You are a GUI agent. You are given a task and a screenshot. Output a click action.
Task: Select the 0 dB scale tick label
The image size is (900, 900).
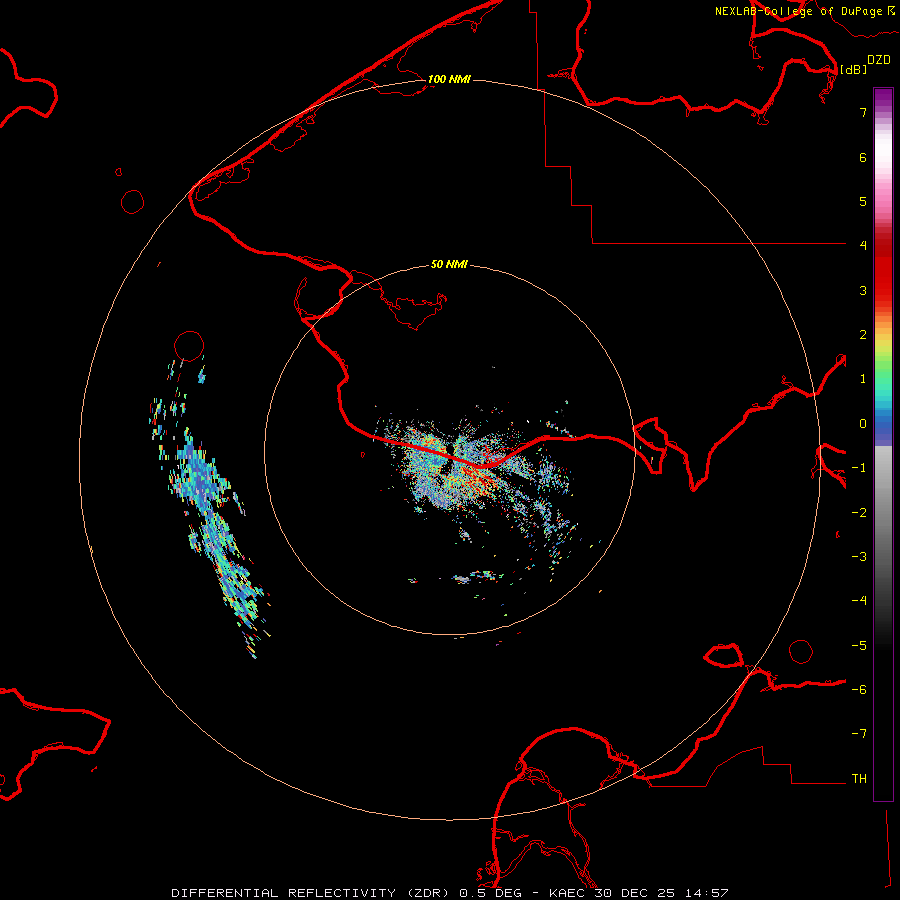tap(863, 424)
